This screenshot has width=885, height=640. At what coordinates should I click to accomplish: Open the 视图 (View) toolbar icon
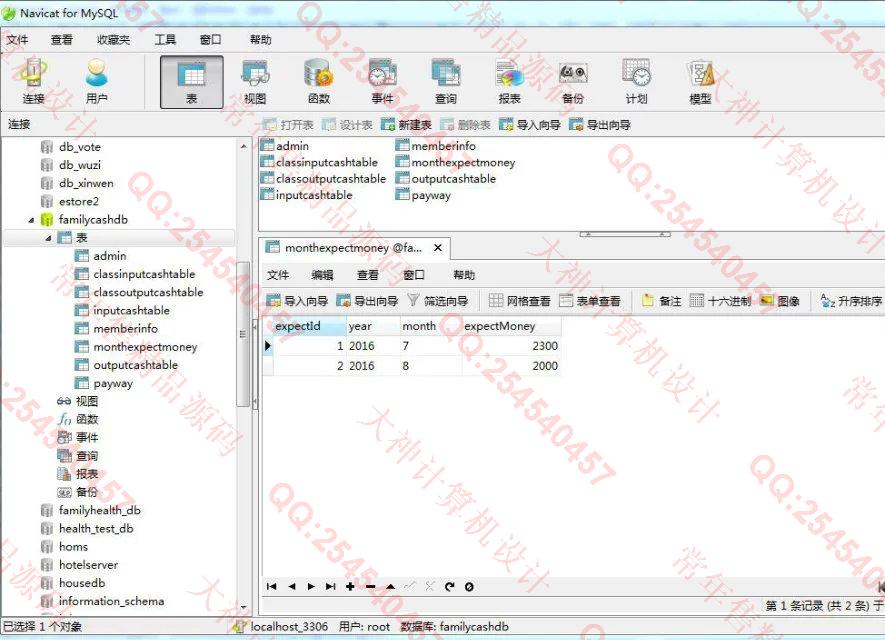[x=255, y=82]
